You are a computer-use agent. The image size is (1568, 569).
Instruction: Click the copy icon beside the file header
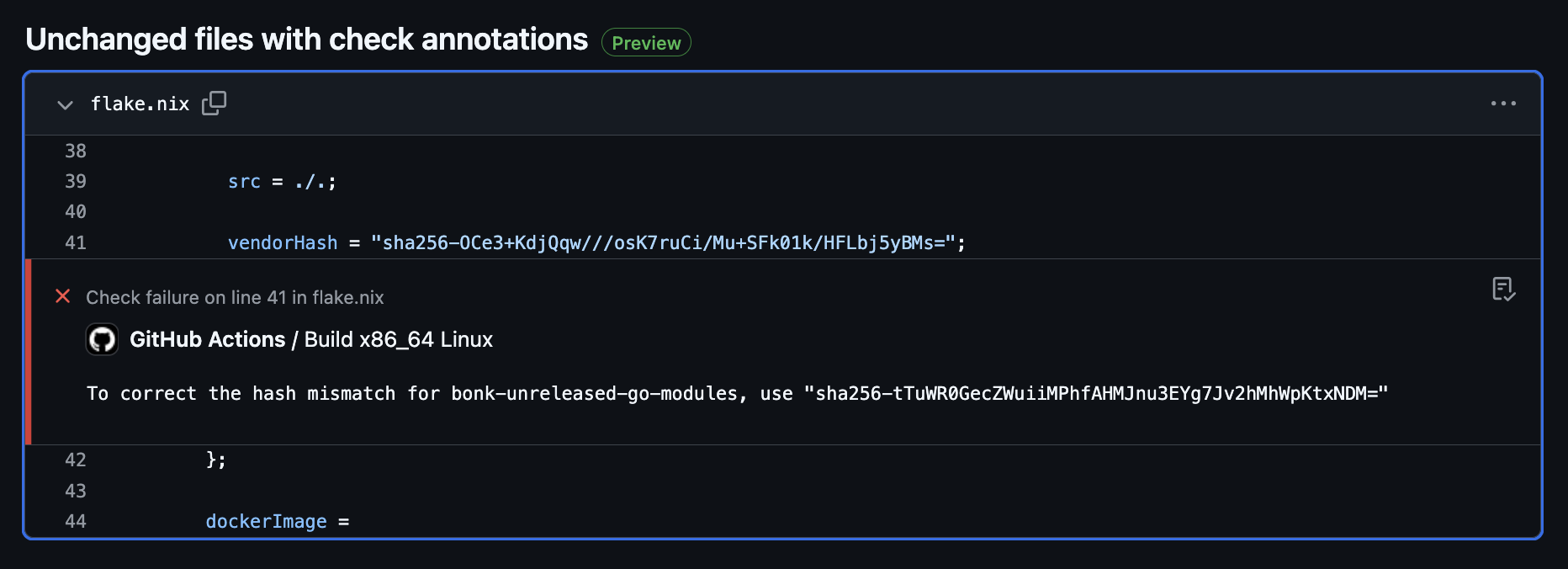(x=215, y=102)
